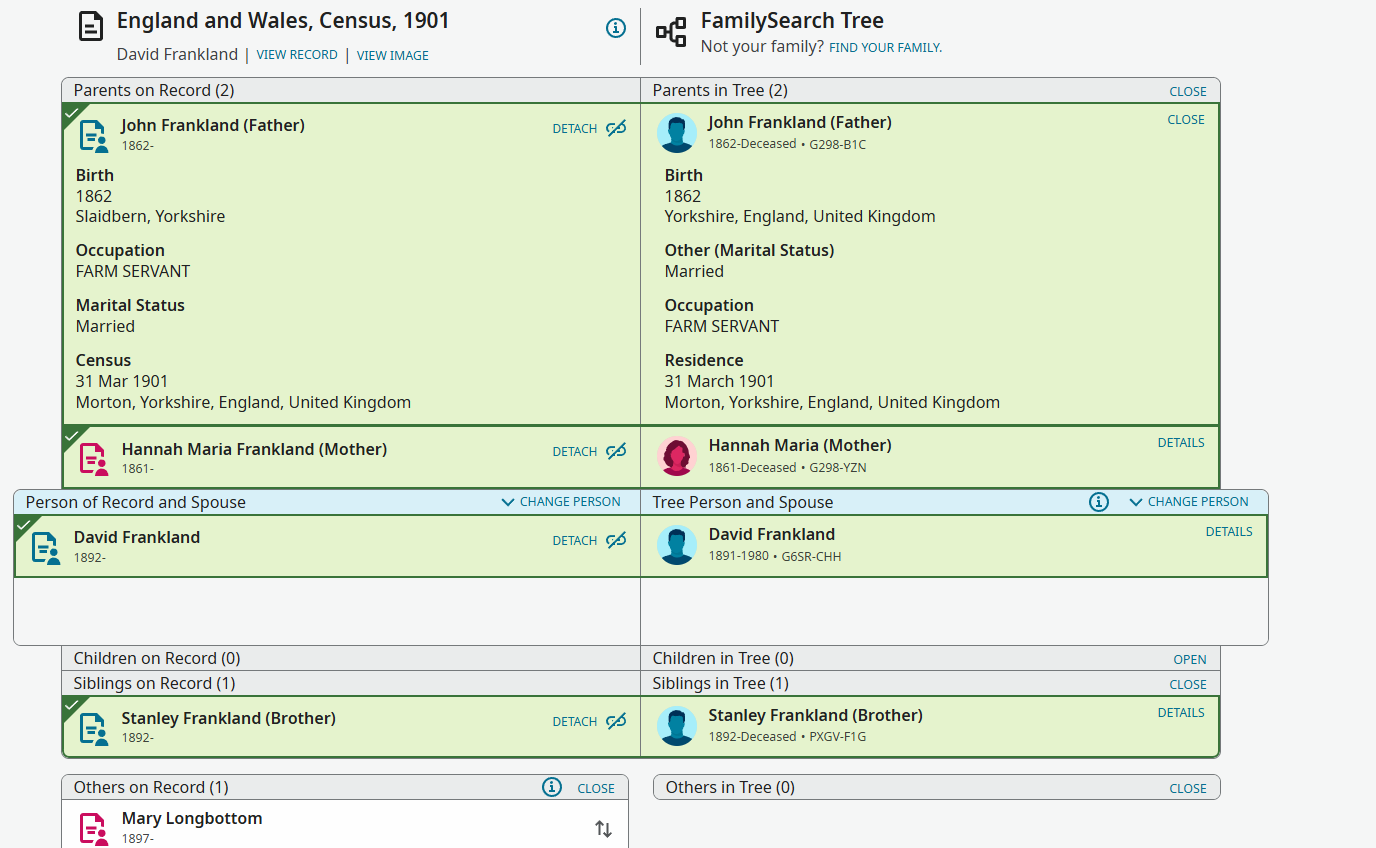
Task: Close the Siblings in Tree section
Action: click(x=1188, y=685)
